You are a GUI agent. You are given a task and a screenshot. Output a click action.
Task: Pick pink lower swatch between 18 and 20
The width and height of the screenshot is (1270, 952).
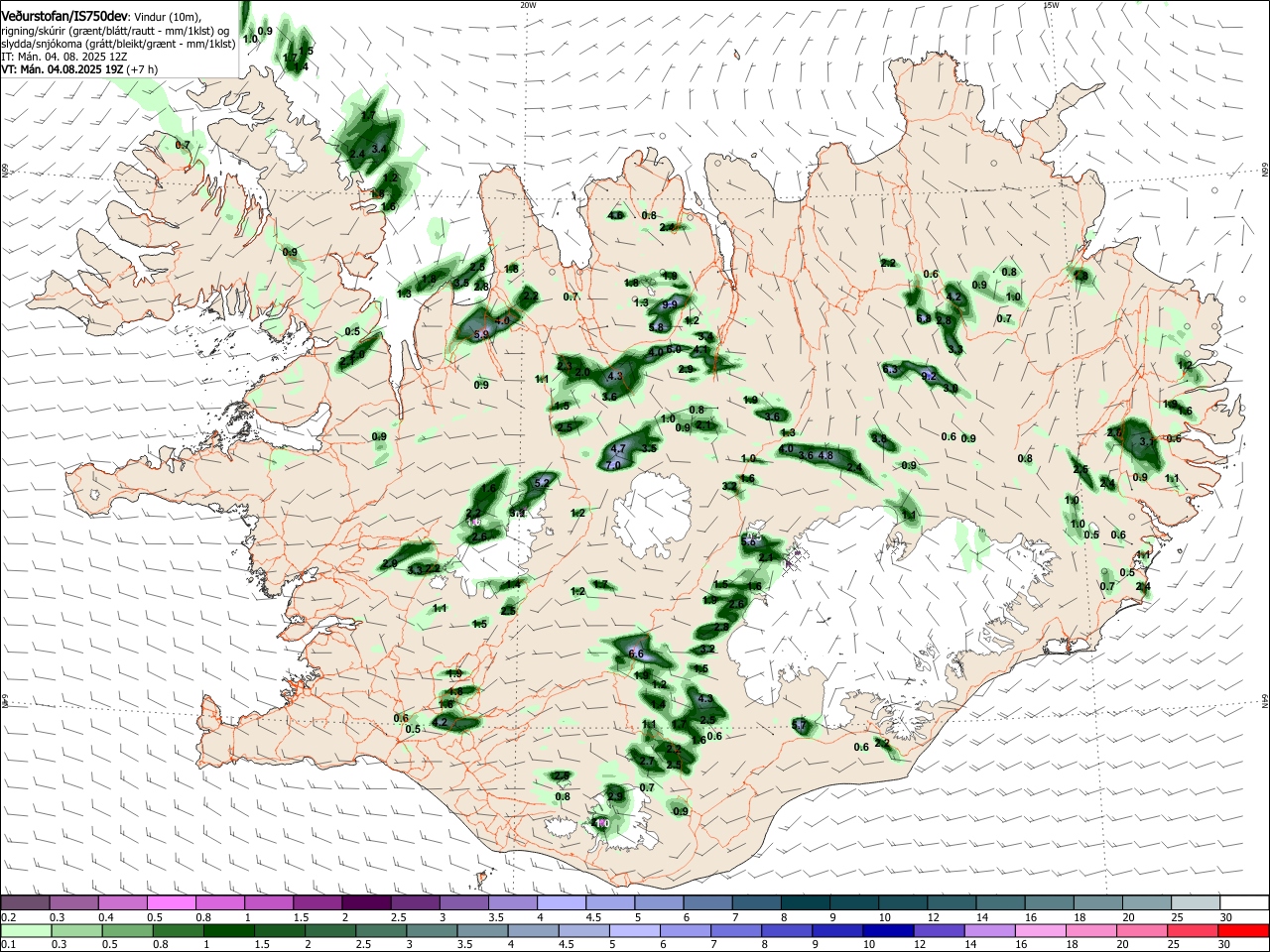1090,931
